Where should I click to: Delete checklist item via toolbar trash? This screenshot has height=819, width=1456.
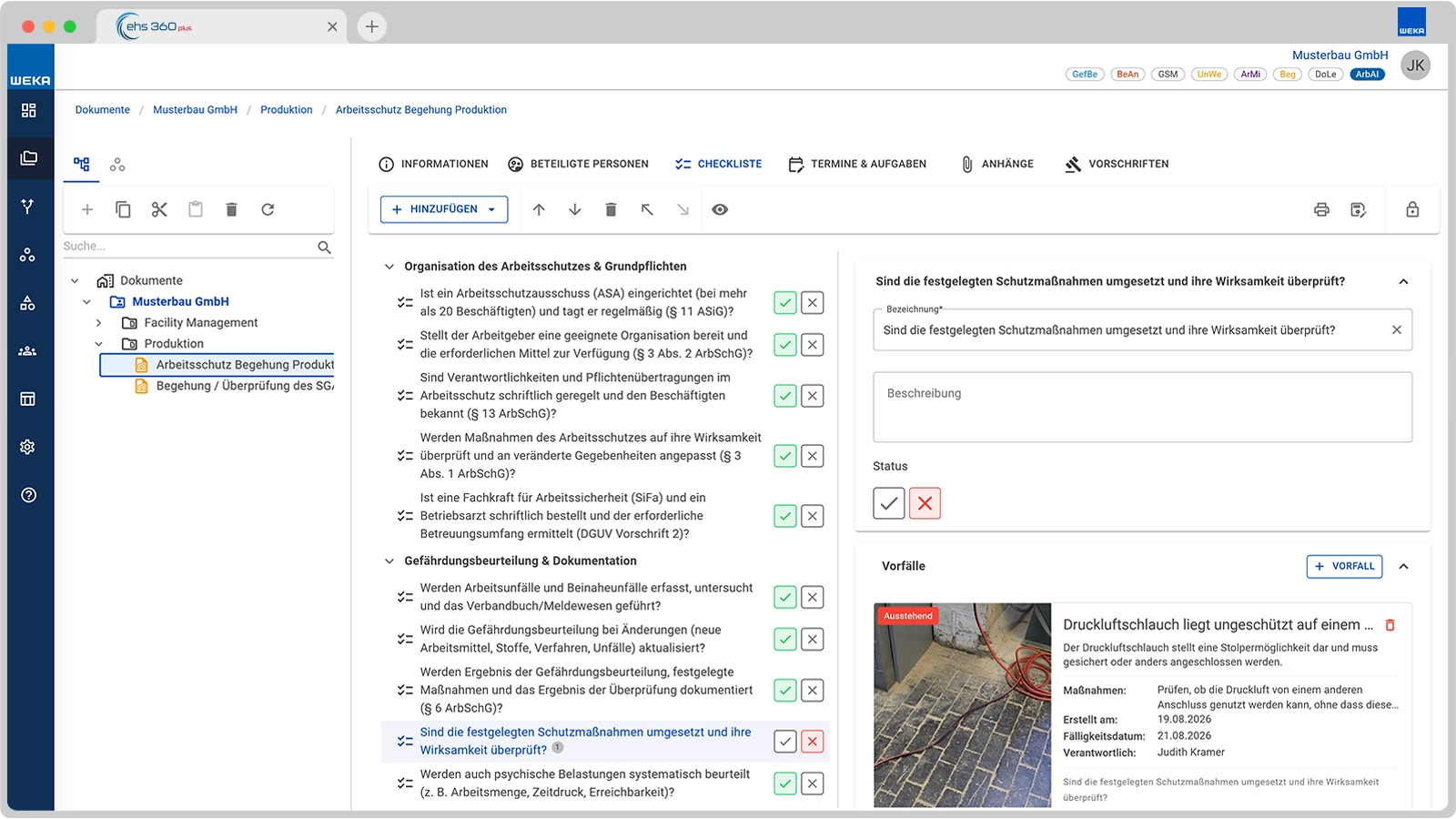611,209
